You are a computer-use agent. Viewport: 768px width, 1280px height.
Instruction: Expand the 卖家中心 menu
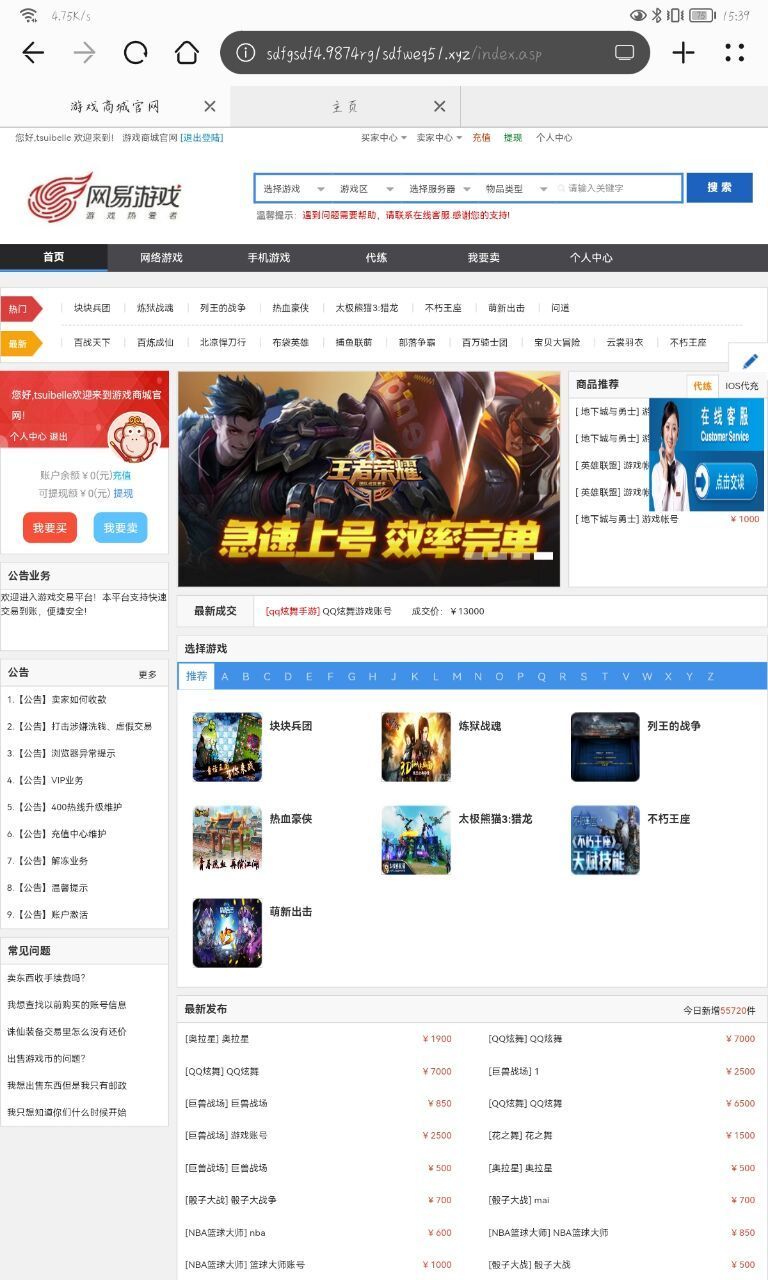point(439,138)
